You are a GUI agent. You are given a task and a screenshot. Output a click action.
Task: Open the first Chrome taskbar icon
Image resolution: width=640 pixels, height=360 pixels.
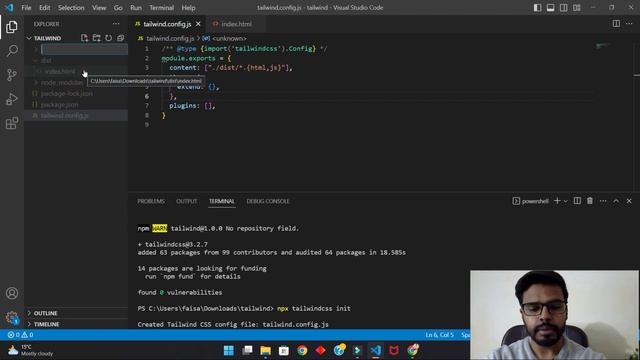click(x=302, y=350)
